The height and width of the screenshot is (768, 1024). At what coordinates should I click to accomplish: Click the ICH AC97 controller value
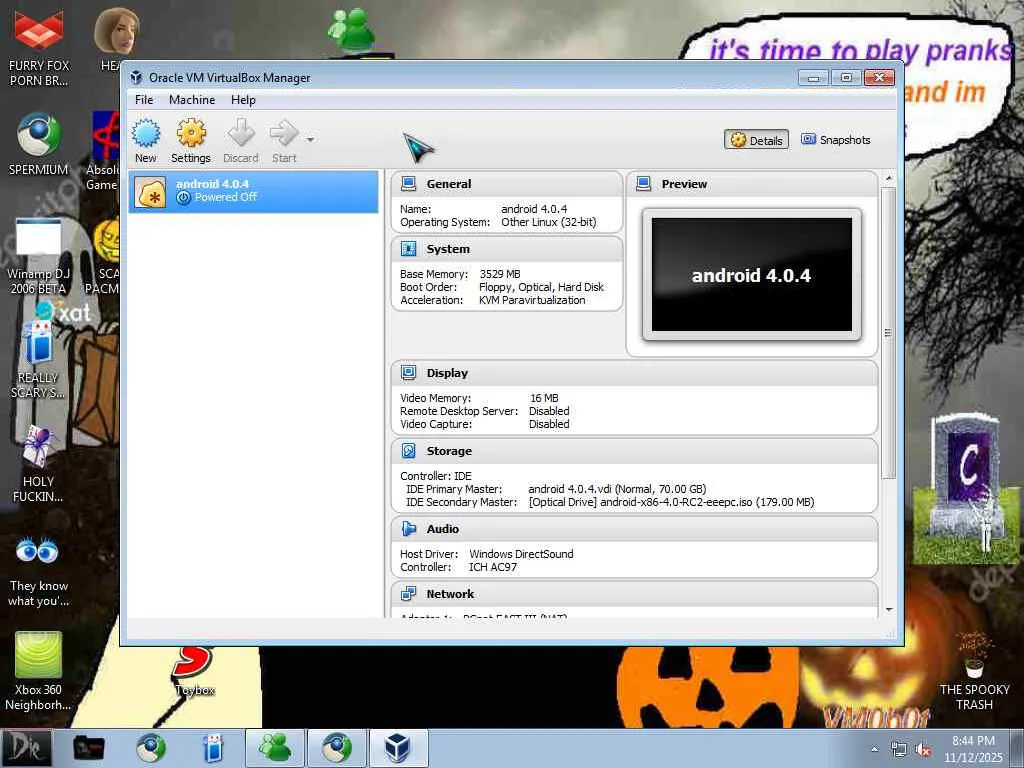click(493, 568)
